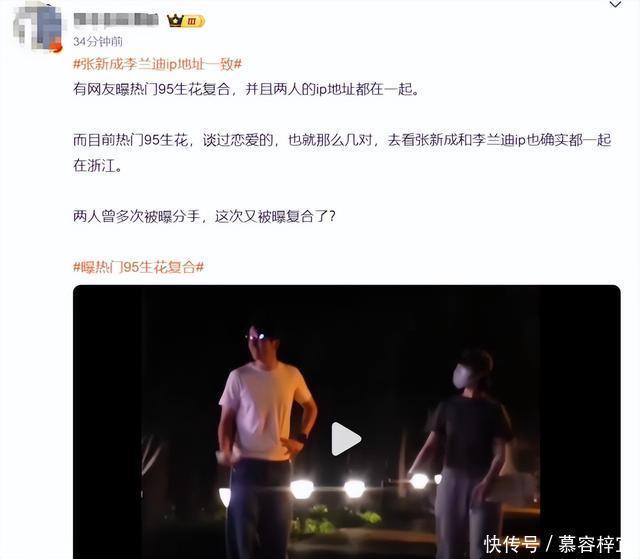
Task: Click the man's glowing glasses in video
Action: tap(256, 337)
